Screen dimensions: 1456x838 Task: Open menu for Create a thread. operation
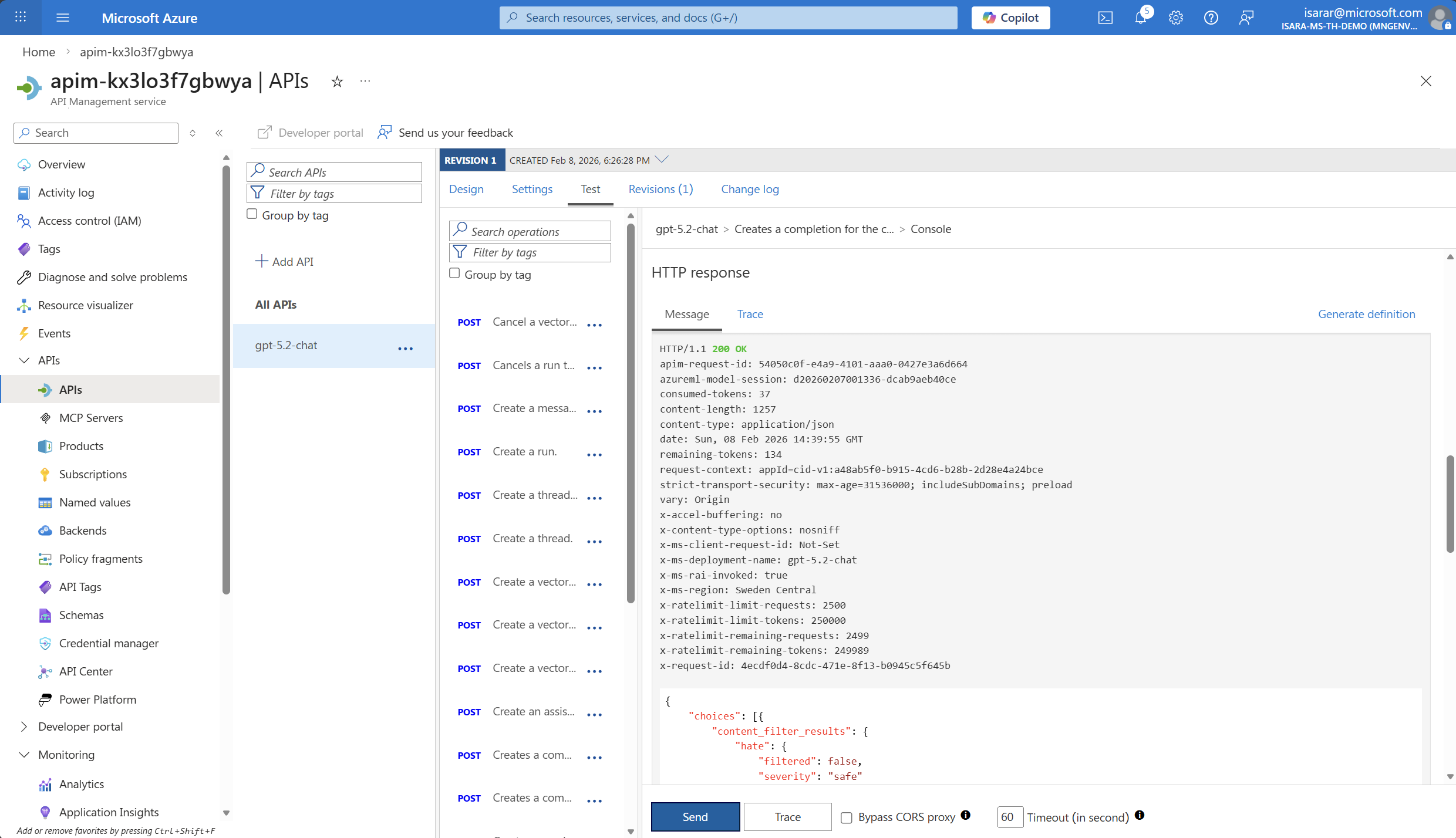[594, 542]
